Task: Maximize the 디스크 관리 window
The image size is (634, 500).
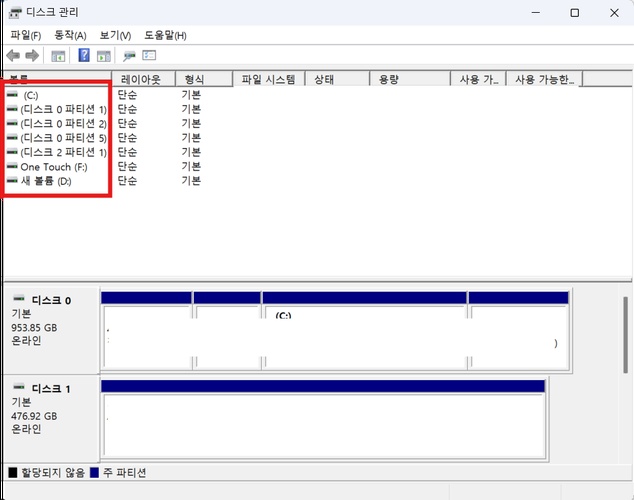Action: pos(575,13)
